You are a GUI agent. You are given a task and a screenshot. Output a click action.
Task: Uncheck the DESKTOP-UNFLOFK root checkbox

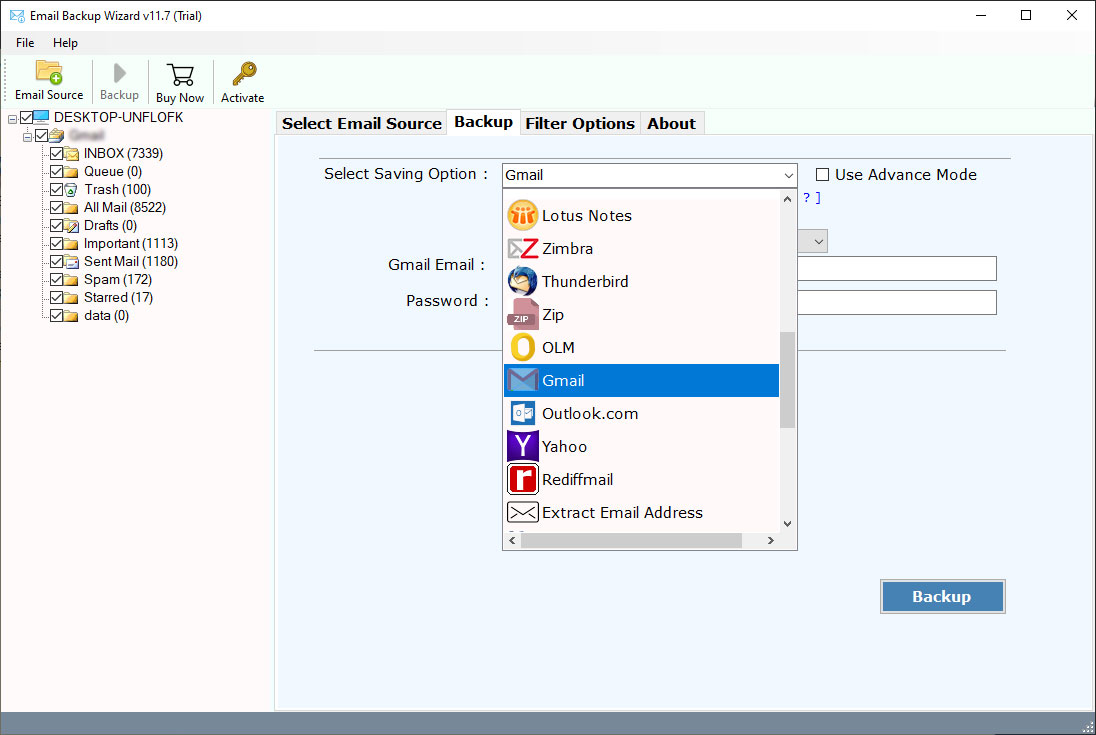pyautogui.click(x=27, y=117)
